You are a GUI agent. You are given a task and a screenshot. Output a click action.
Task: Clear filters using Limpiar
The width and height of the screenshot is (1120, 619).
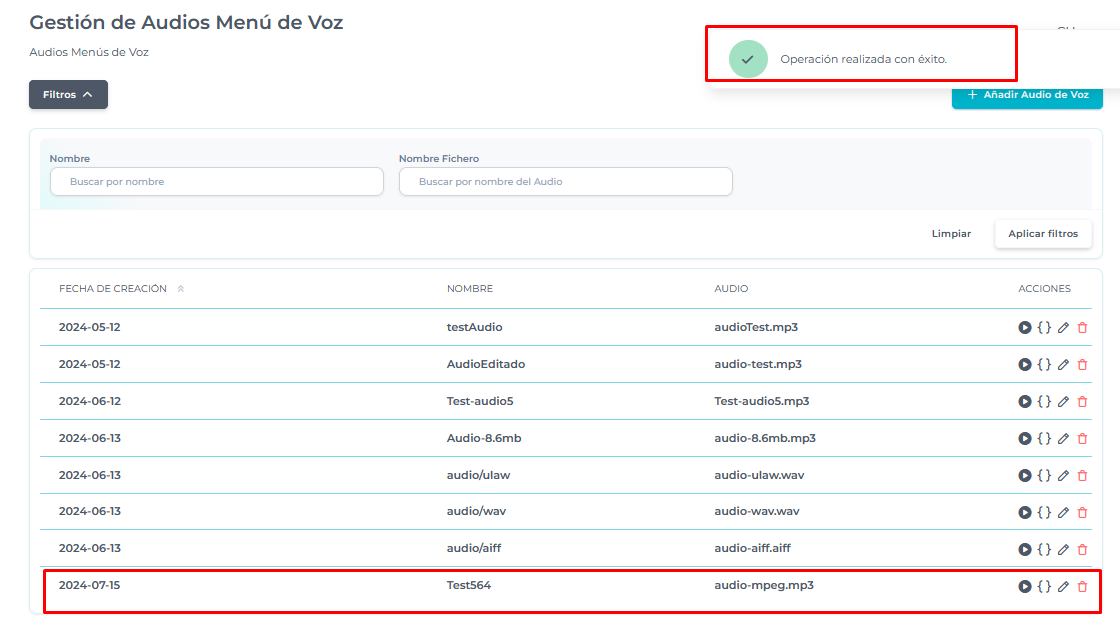(951, 233)
